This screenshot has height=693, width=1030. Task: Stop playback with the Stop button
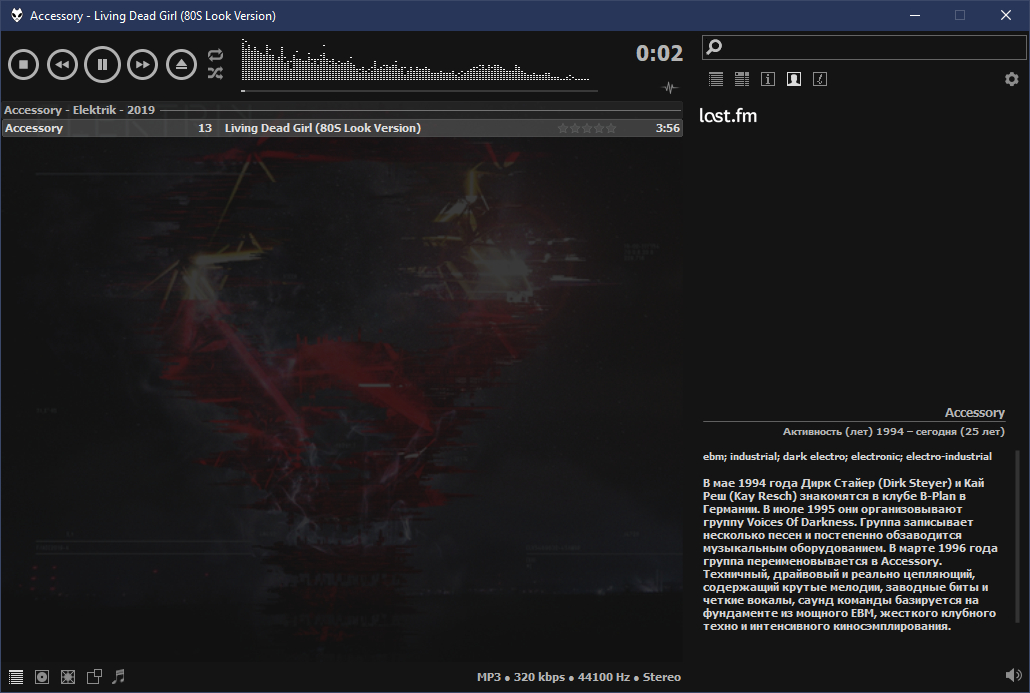click(24, 64)
